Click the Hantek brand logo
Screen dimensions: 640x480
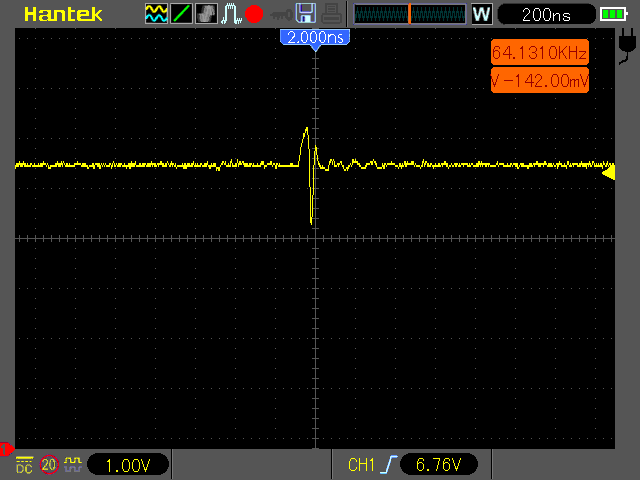pos(63,14)
